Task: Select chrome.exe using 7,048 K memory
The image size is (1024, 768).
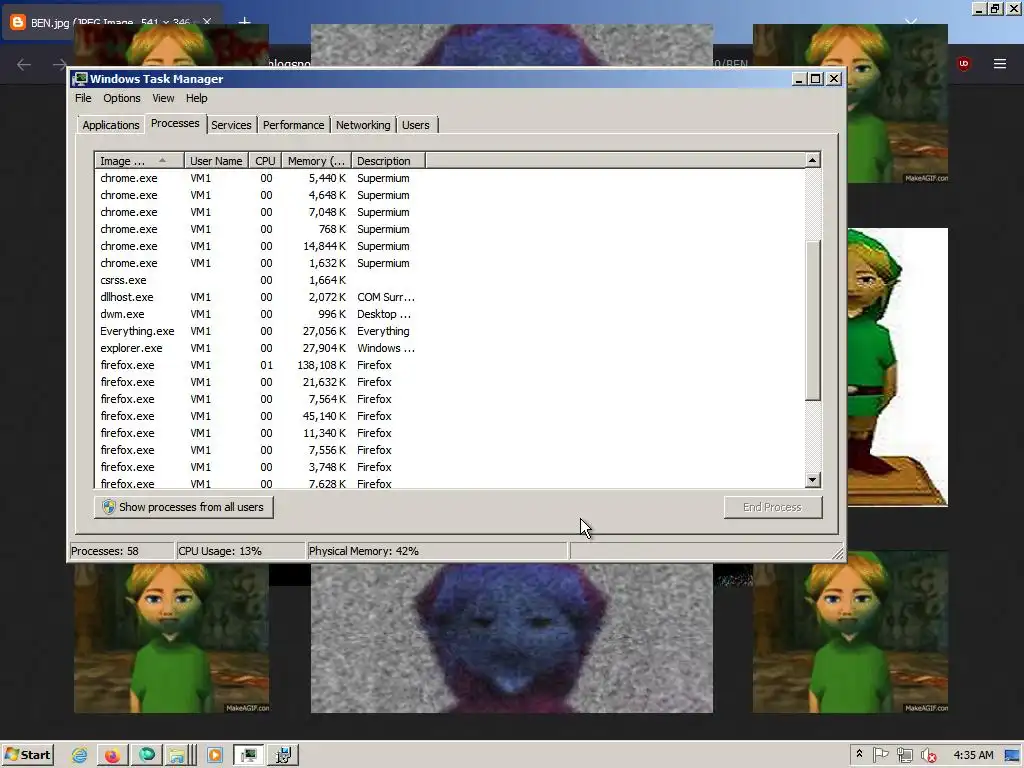Action: click(x=449, y=212)
